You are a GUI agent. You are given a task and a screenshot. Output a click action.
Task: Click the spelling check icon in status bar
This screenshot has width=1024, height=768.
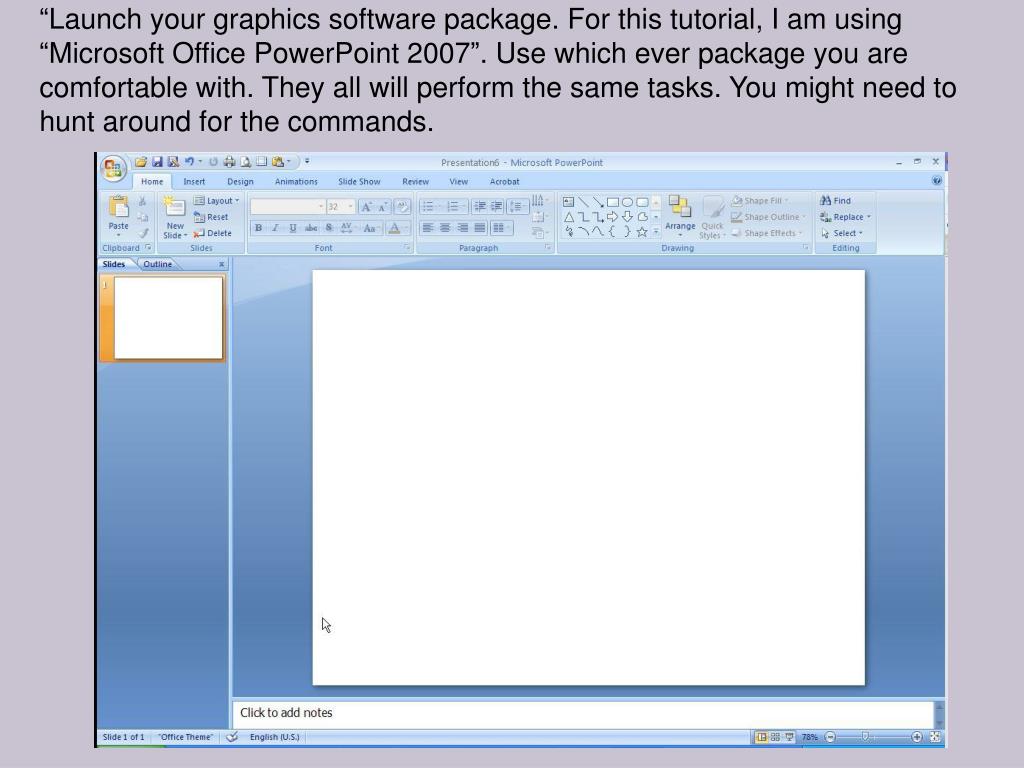point(232,737)
